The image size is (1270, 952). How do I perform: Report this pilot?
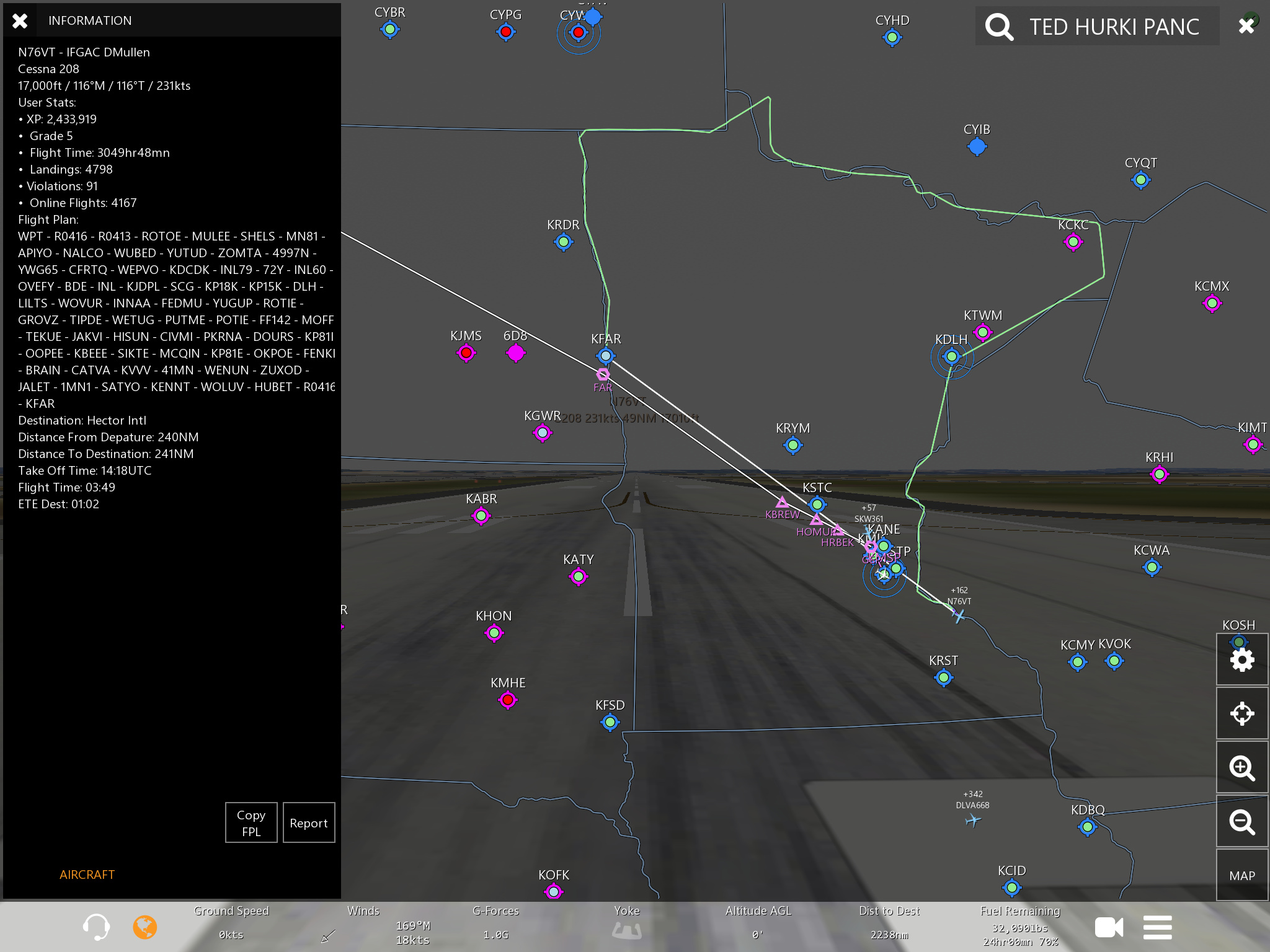(x=308, y=822)
